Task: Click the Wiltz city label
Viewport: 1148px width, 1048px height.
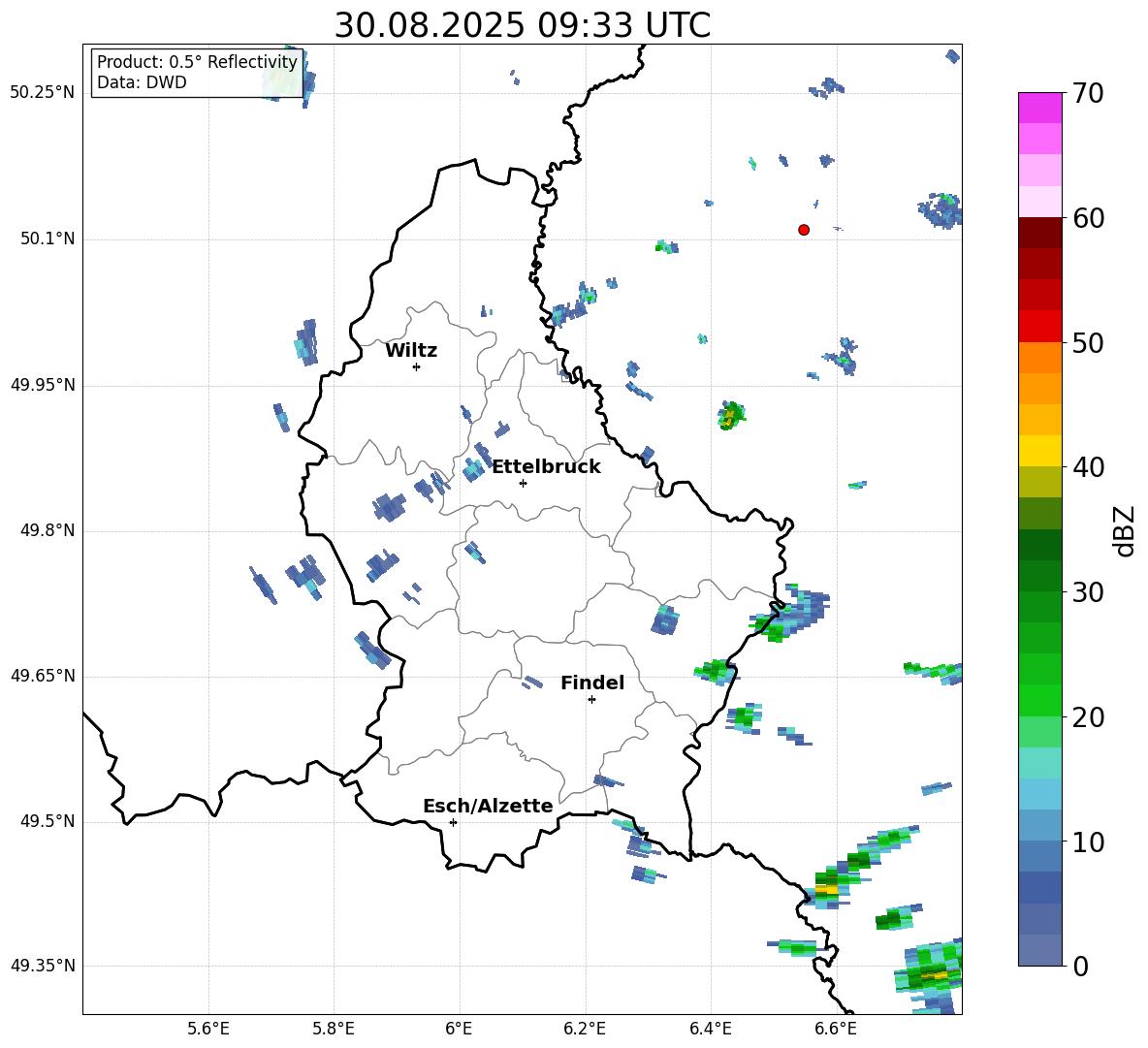Action: coord(411,351)
